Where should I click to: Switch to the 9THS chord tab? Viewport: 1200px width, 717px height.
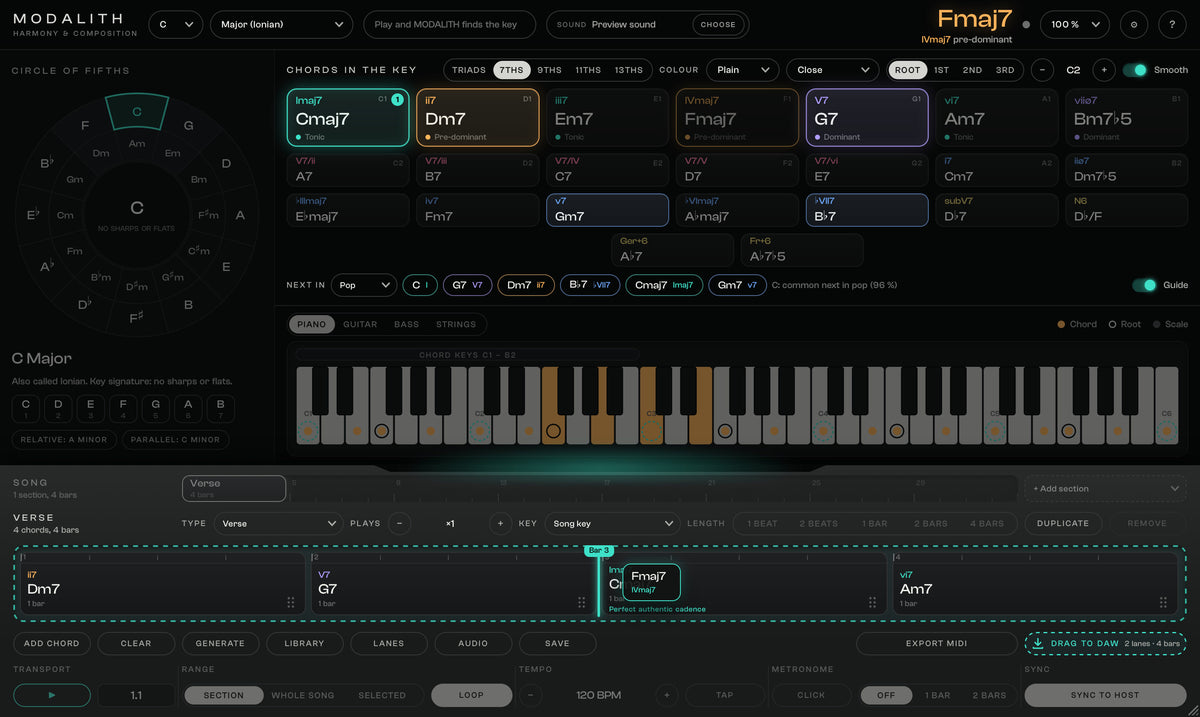coord(549,70)
